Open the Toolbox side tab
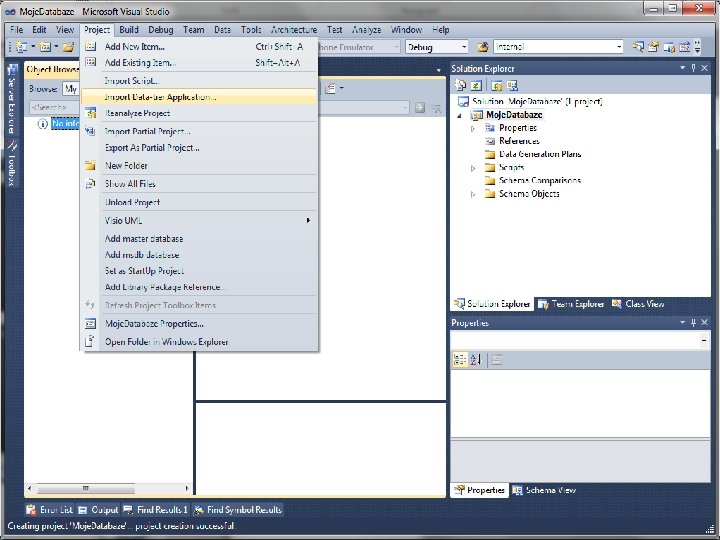 point(12,163)
